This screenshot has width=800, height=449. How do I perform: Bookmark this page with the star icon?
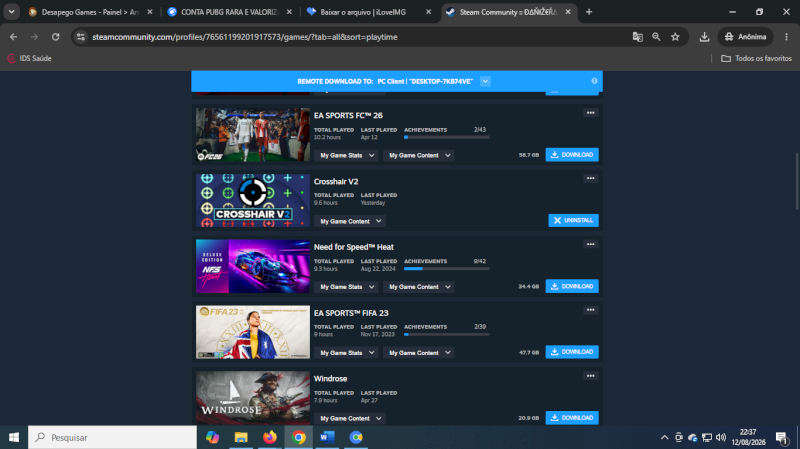pos(675,37)
